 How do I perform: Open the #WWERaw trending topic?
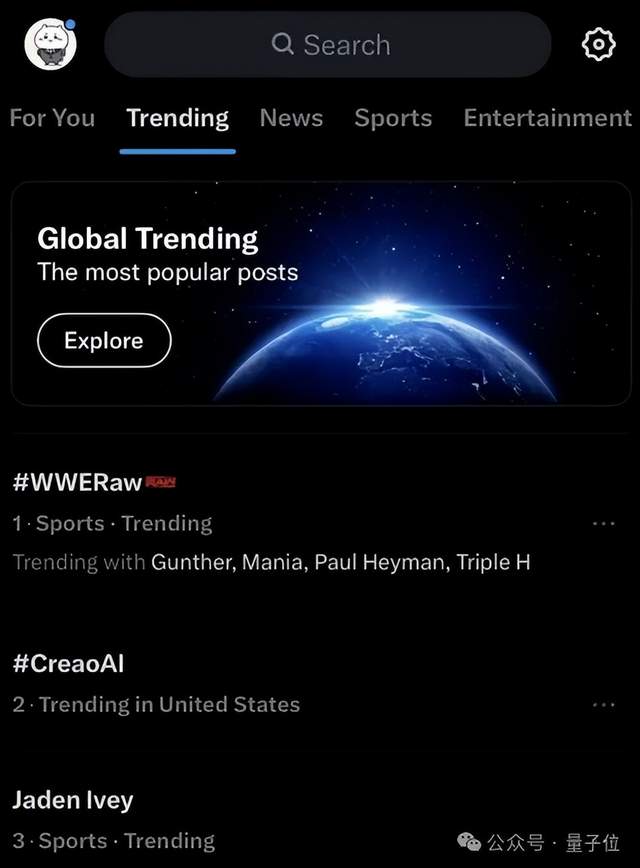click(78, 483)
